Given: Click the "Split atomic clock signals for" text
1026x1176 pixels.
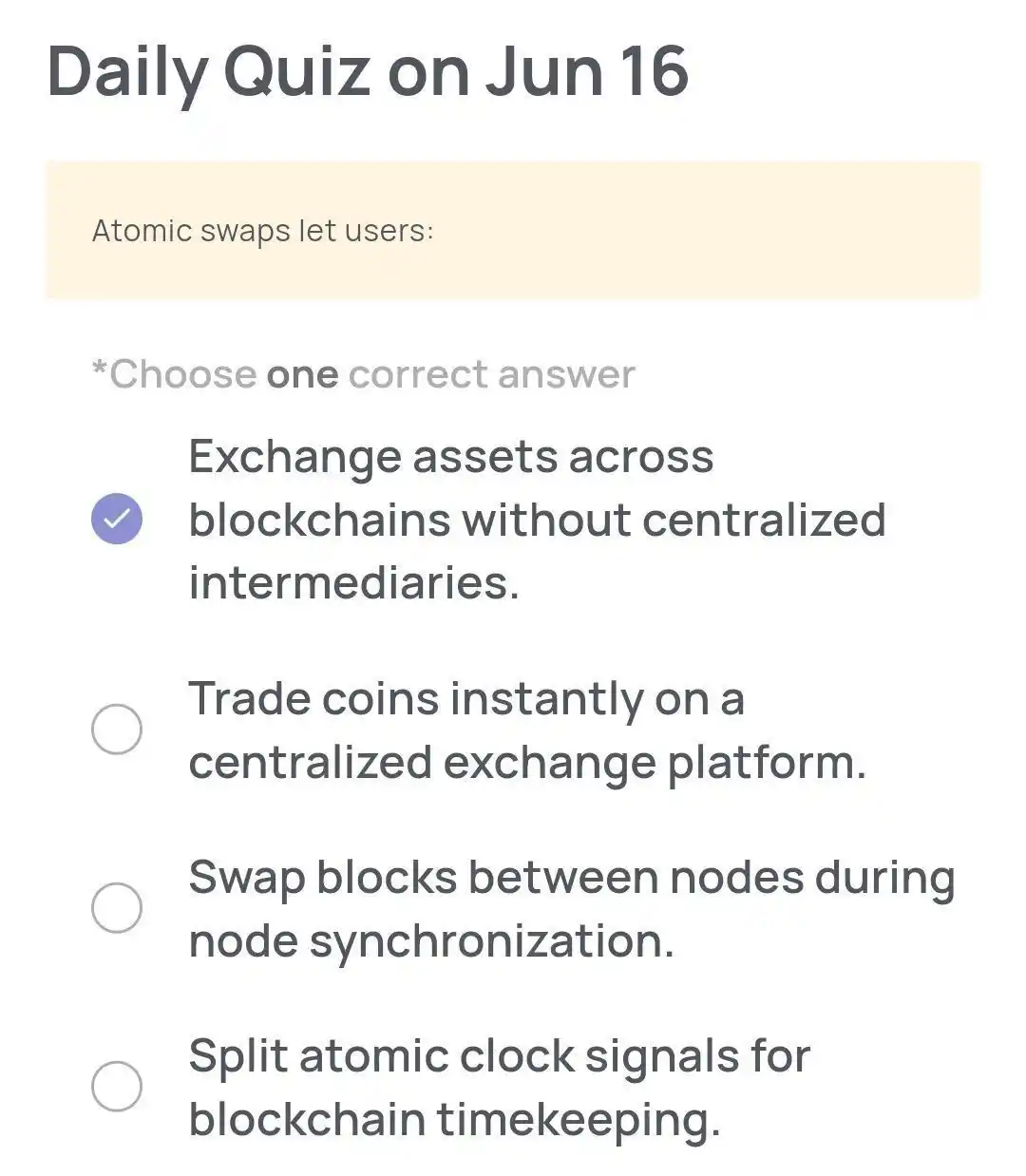Looking at the screenshot, I should tap(499, 1056).
